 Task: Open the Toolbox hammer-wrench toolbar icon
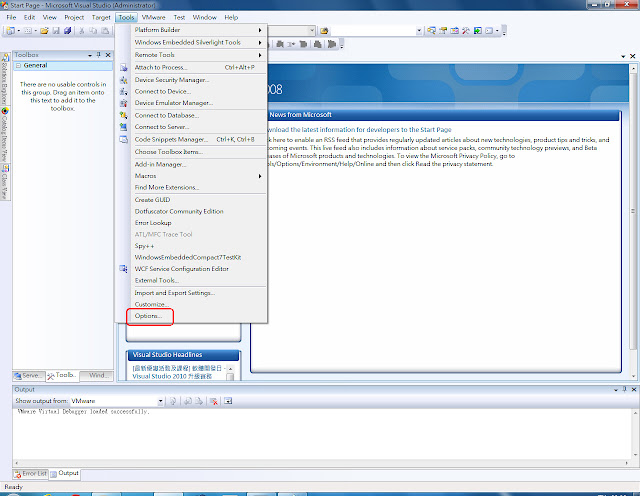point(466,31)
